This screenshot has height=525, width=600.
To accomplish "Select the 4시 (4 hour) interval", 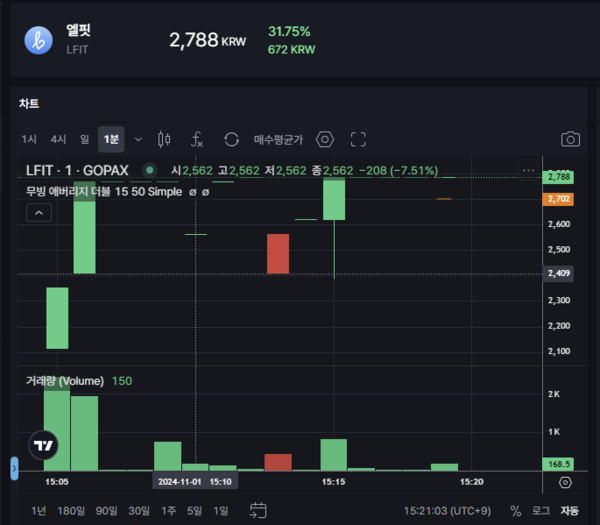I will 58,140.
